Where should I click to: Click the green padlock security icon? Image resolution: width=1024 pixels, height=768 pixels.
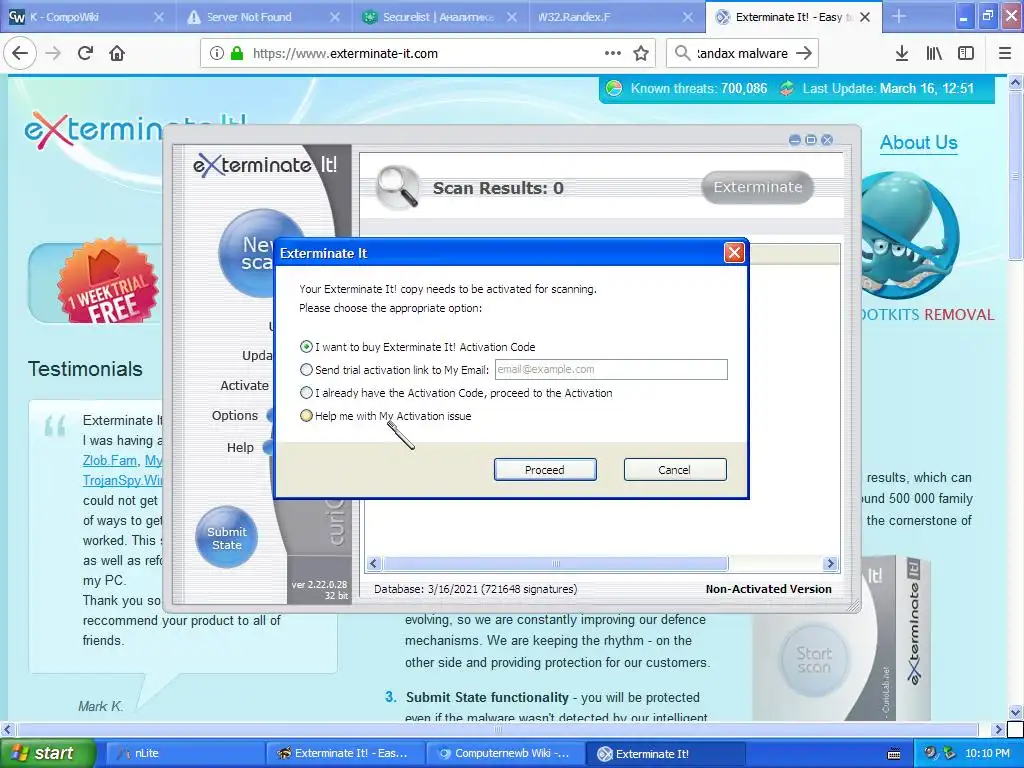pos(237,53)
